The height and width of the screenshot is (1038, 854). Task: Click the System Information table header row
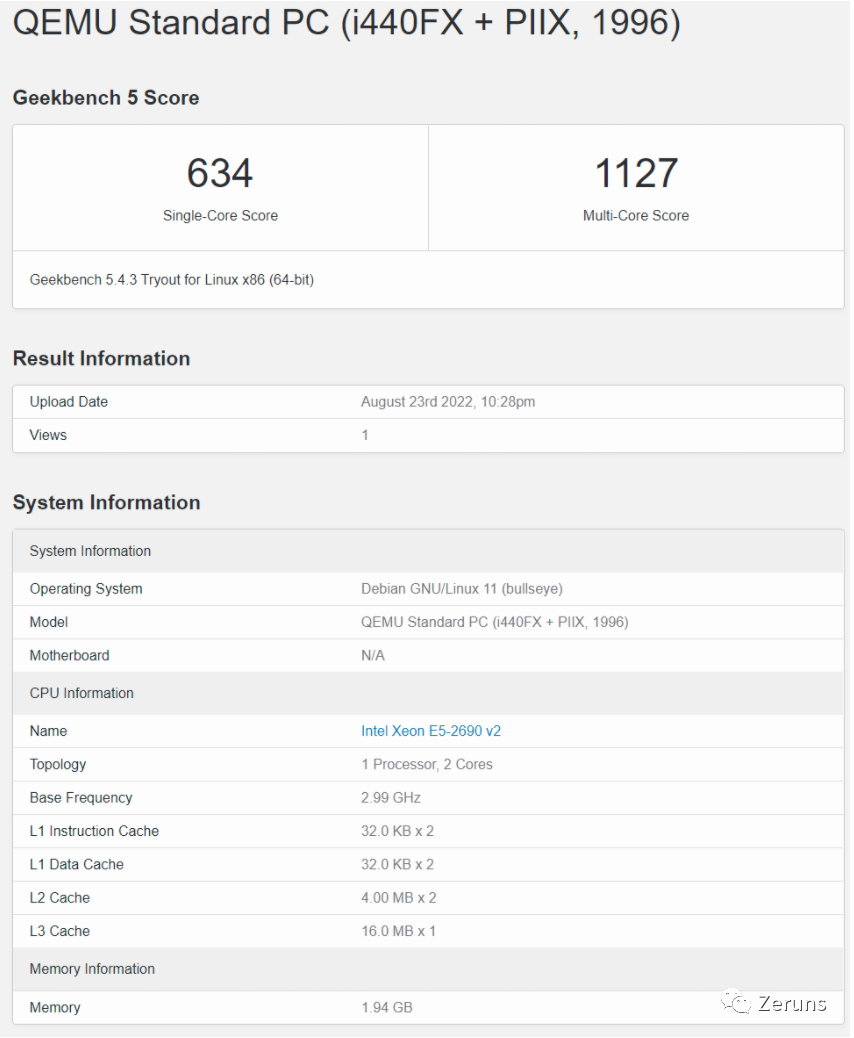[x=428, y=551]
